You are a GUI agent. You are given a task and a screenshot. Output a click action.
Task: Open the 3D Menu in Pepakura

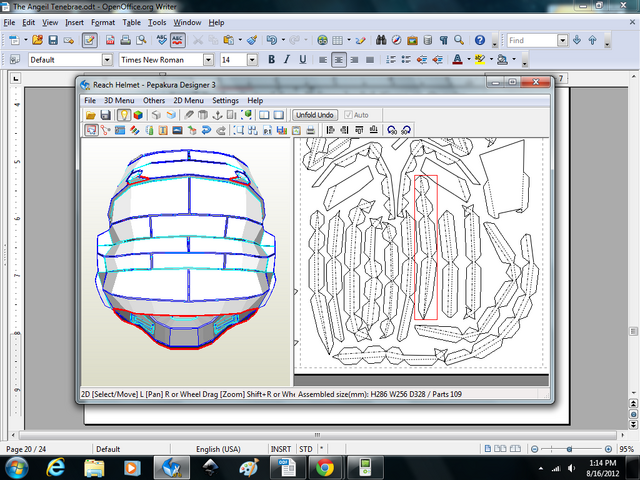[119, 100]
